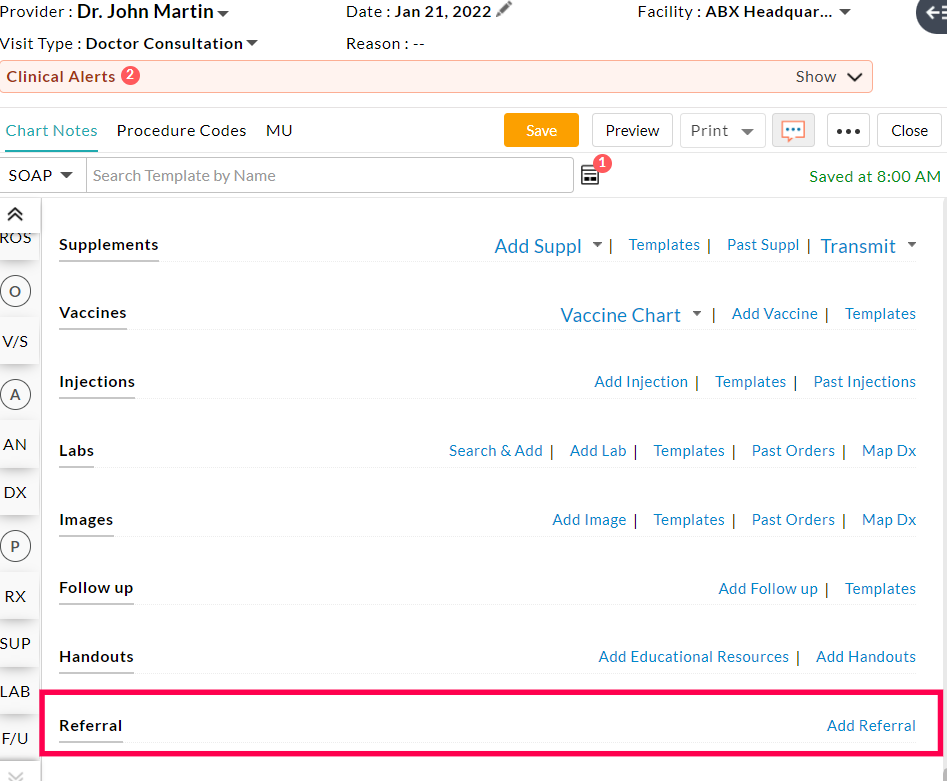Open the LAB section via sidebar icon
Viewport: 947px width, 781px height.
point(16,691)
